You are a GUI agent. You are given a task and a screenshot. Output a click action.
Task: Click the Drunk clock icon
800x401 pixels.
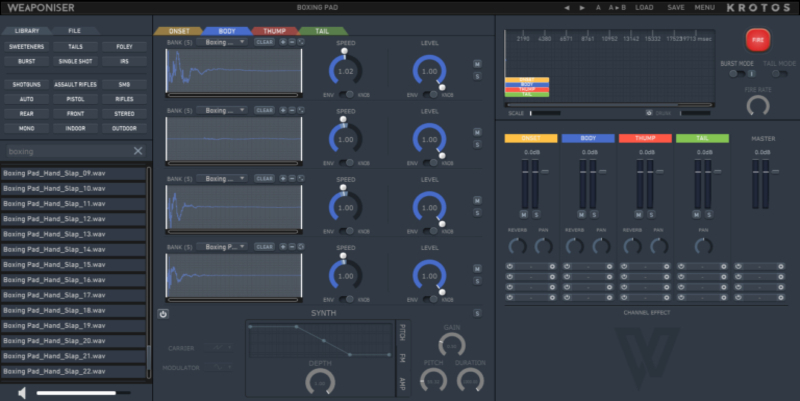[x=649, y=113]
